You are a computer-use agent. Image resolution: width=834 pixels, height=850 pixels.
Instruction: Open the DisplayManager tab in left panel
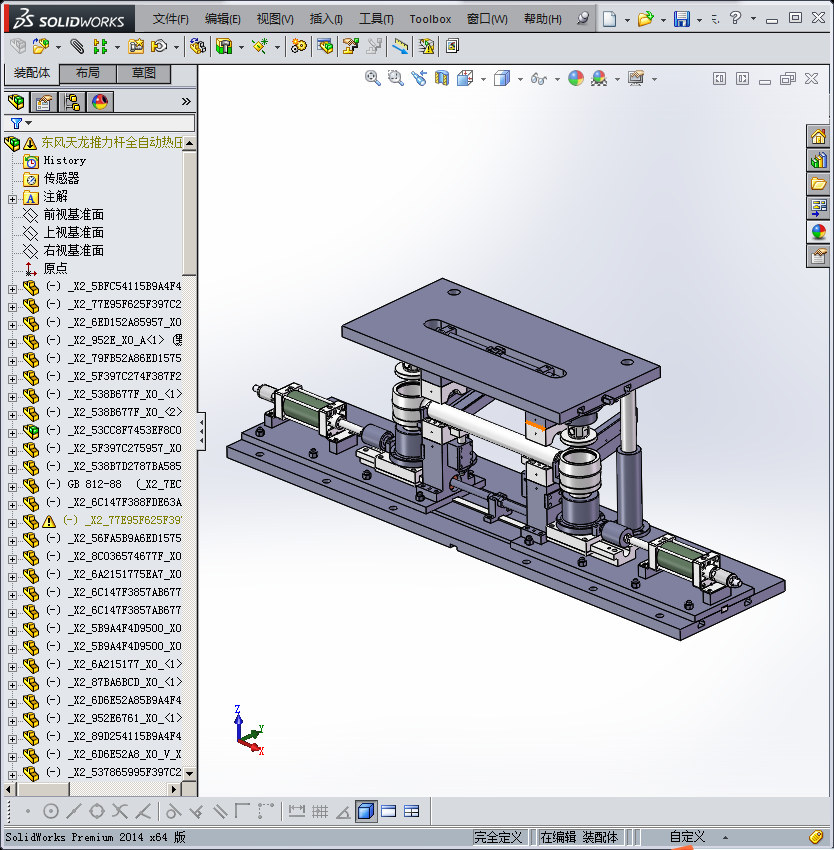[99, 102]
